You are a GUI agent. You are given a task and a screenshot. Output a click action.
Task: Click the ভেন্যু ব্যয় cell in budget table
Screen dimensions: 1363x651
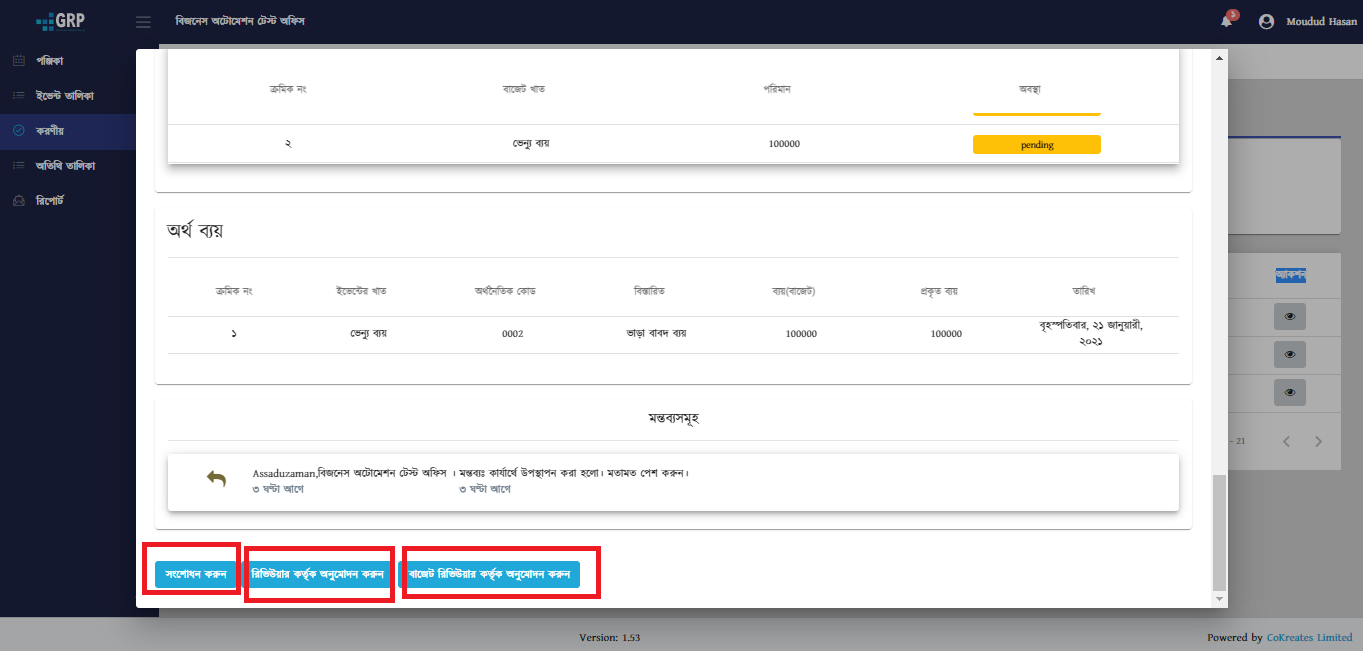click(530, 144)
